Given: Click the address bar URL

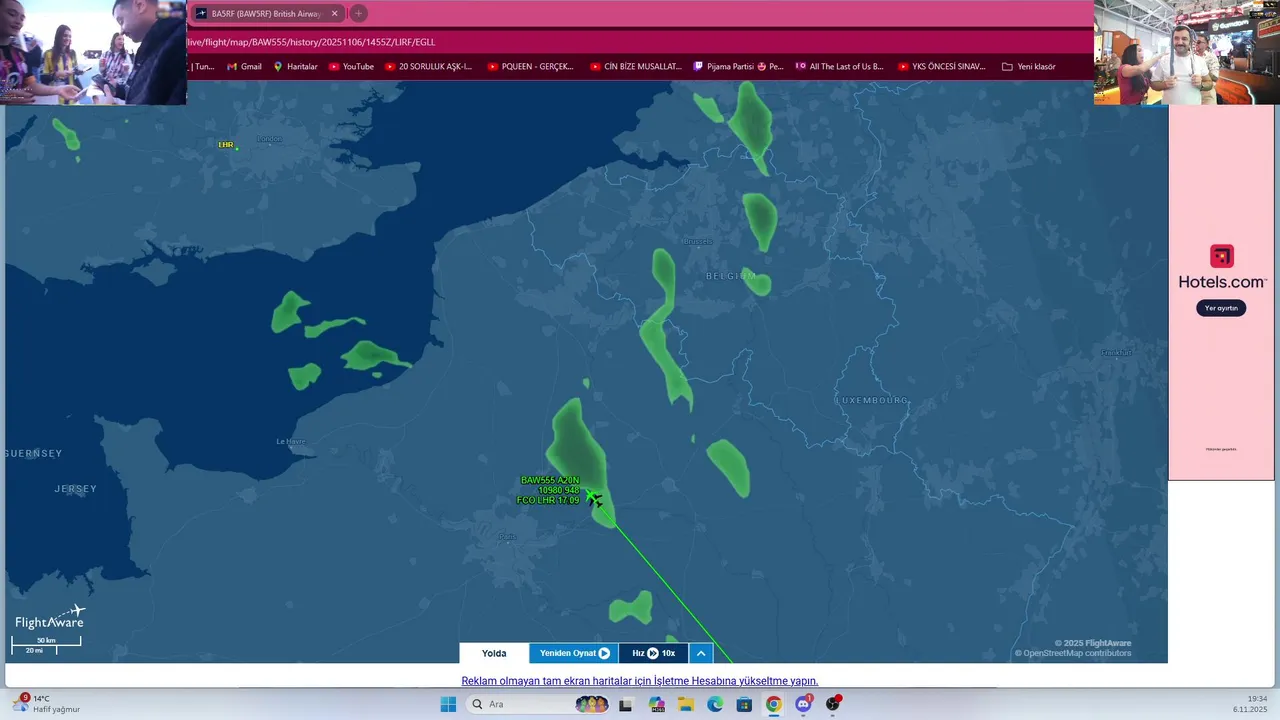Looking at the screenshot, I should coord(311,42).
